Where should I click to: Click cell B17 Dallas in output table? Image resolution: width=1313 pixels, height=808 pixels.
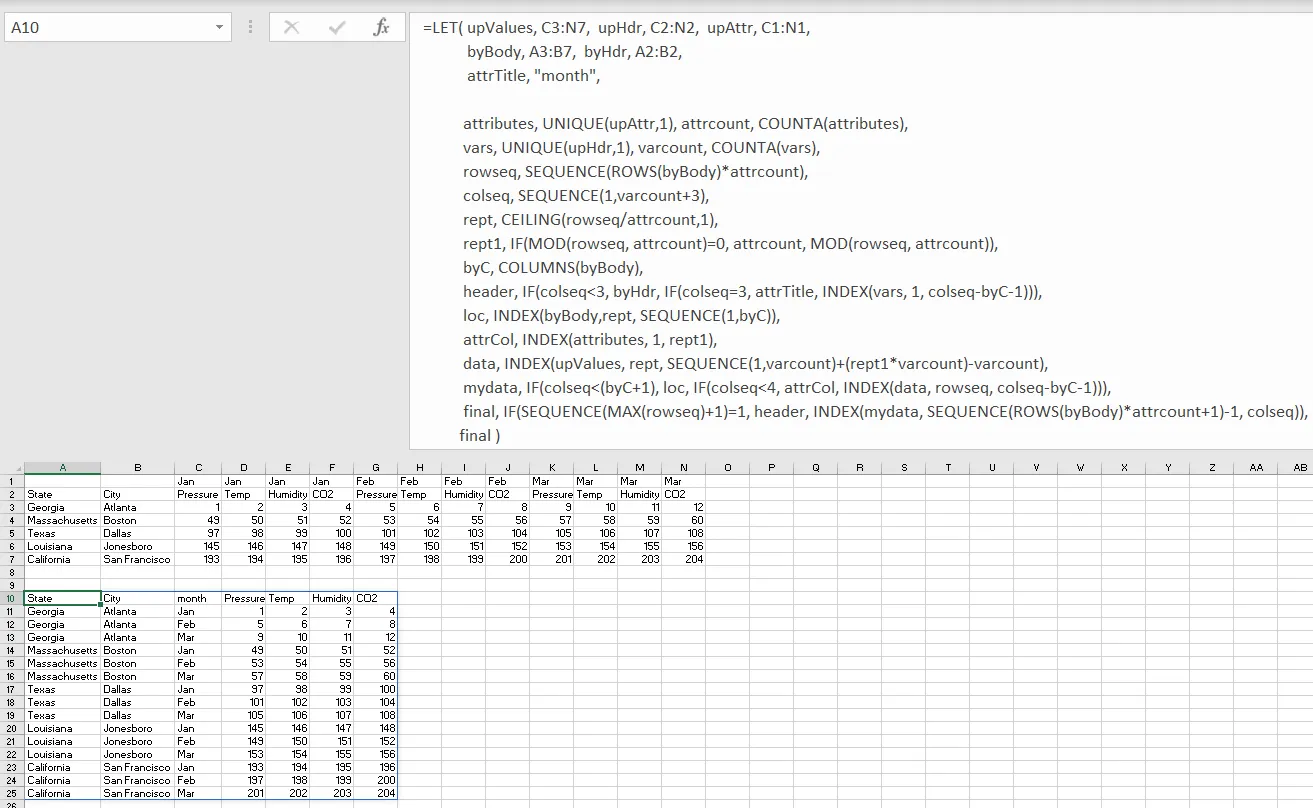[137, 689]
